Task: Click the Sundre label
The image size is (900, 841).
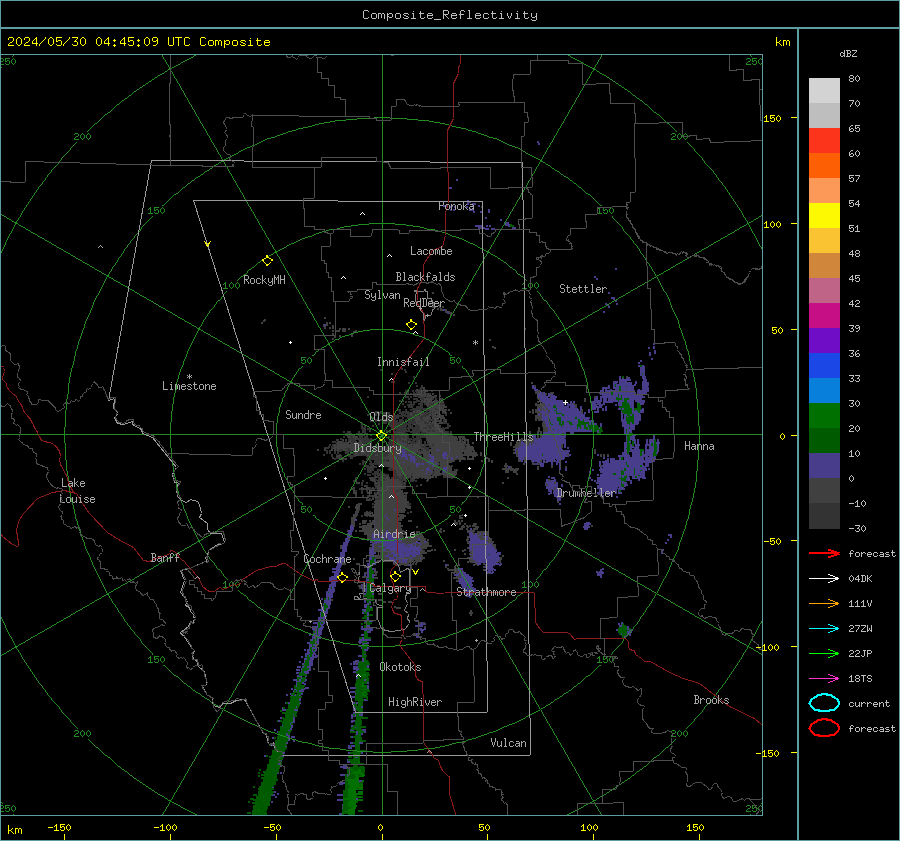Action: pyautogui.click(x=303, y=414)
